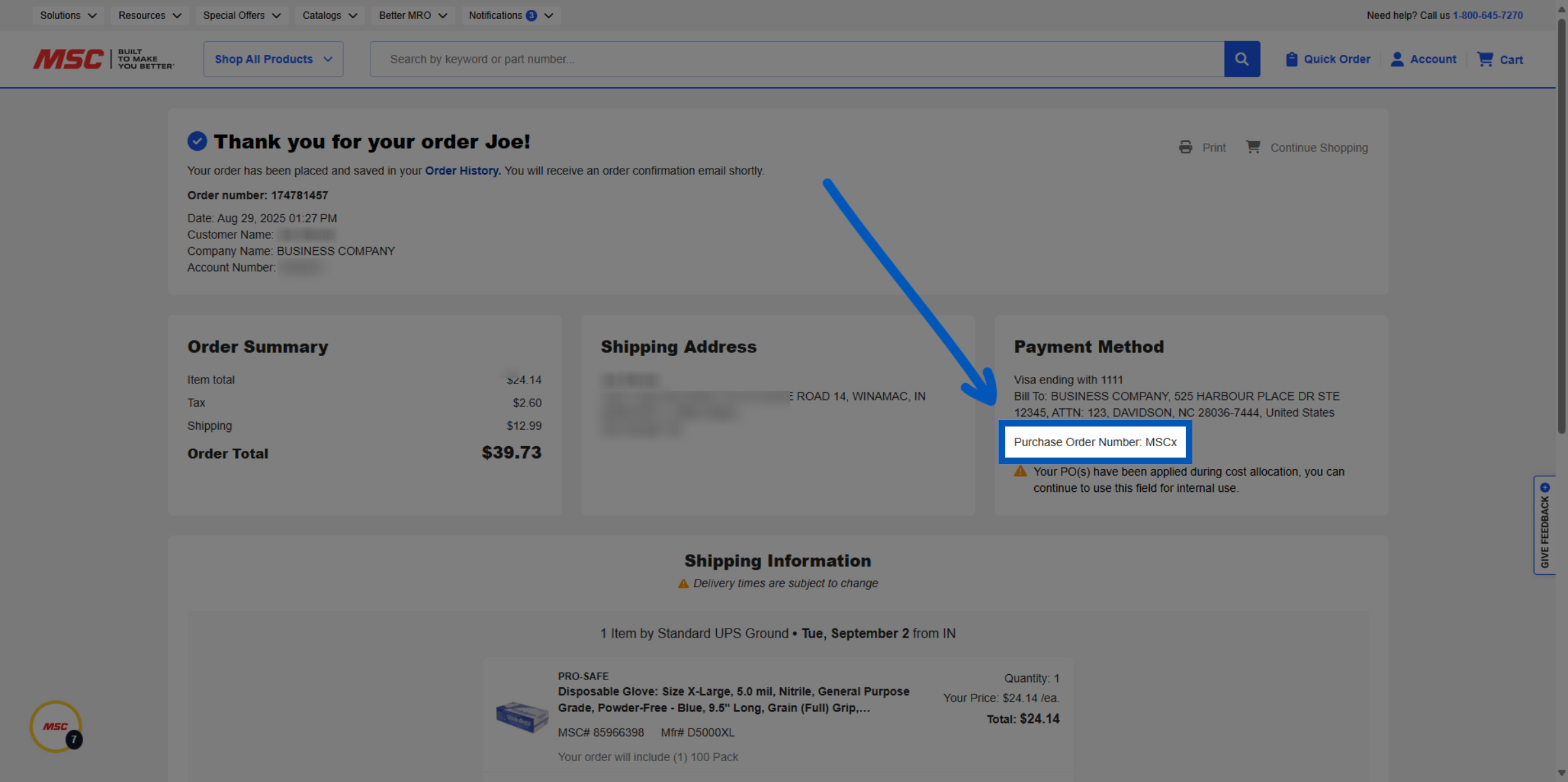Expand the Special Offers menu
This screenshot has height=782, width=1568.
coord(242,15)
